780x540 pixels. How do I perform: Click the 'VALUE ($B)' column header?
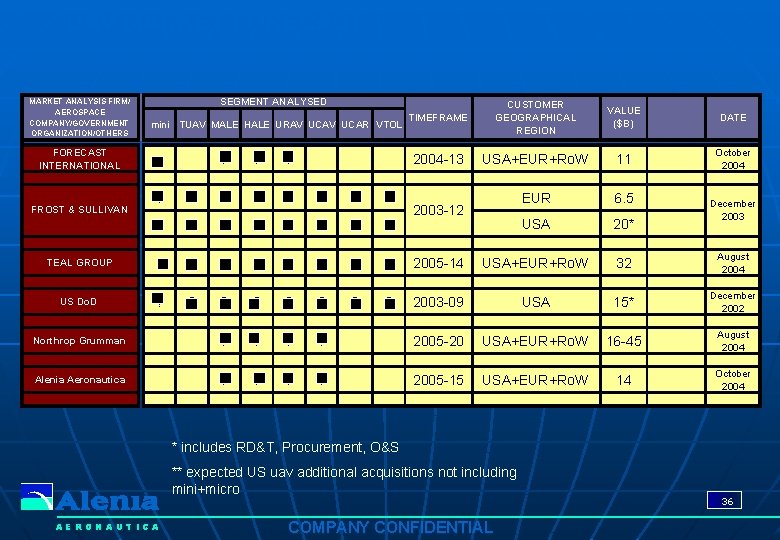tap(624, 117)
